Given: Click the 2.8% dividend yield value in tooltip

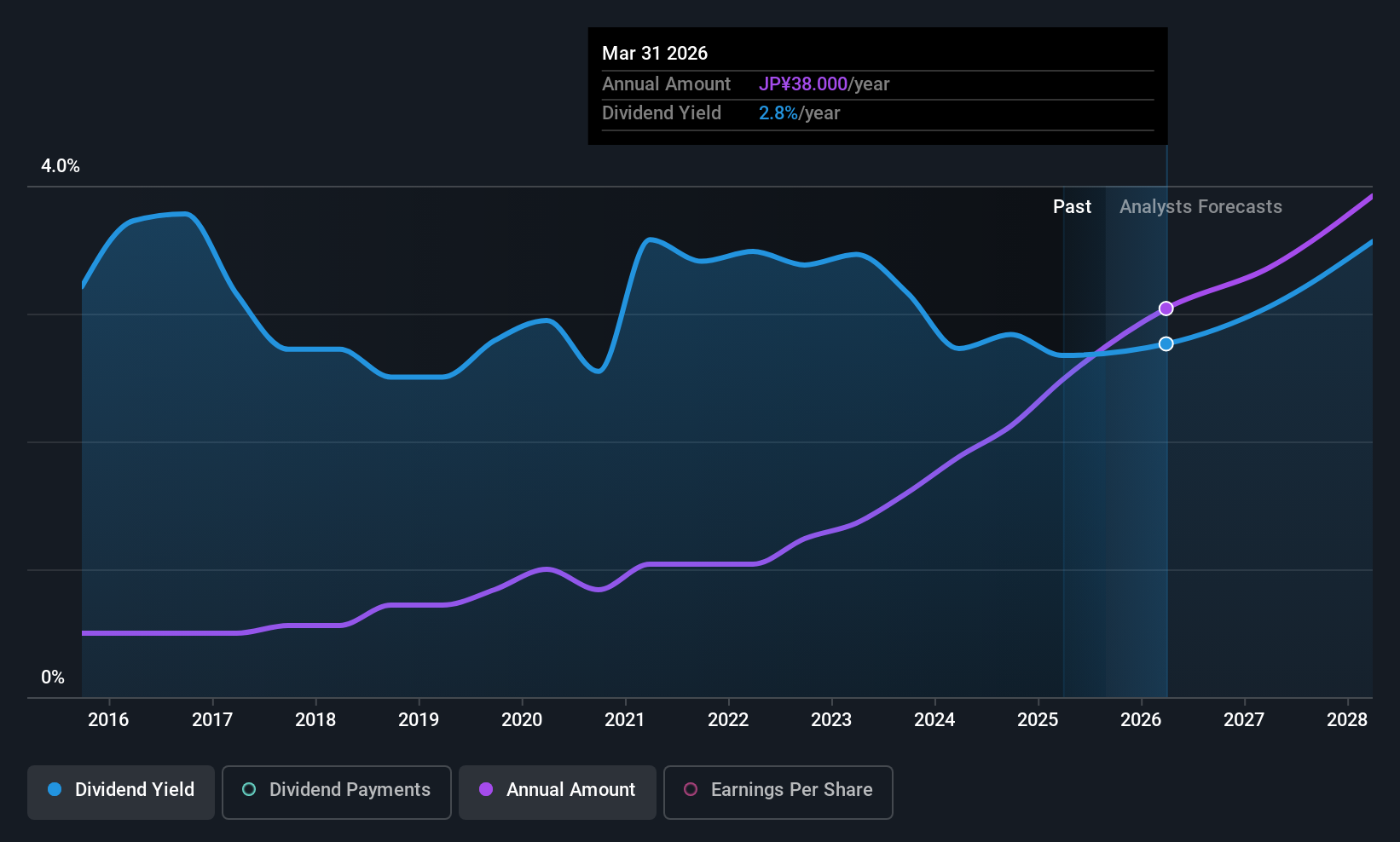Looking at the screenshot, I should [778, 113].
